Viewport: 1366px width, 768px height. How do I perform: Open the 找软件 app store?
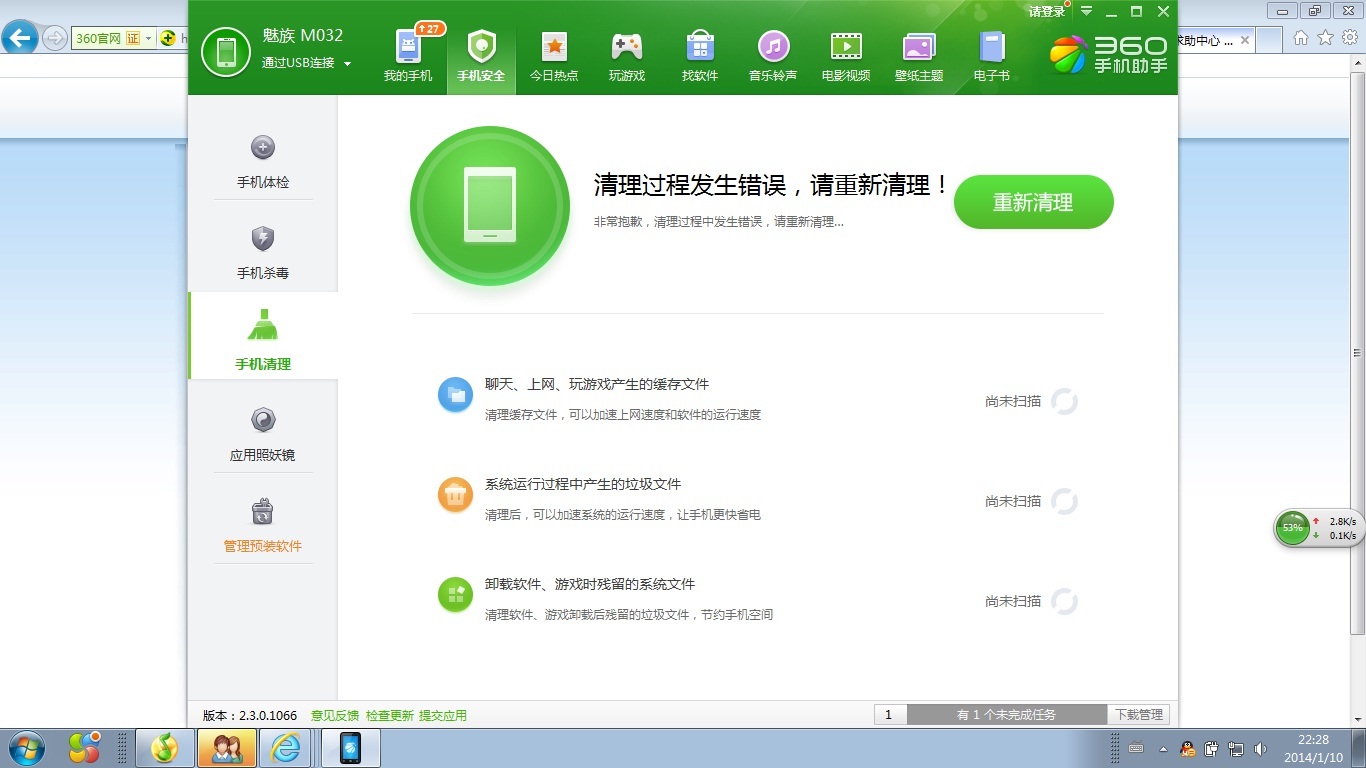click(x=700, y=56)
